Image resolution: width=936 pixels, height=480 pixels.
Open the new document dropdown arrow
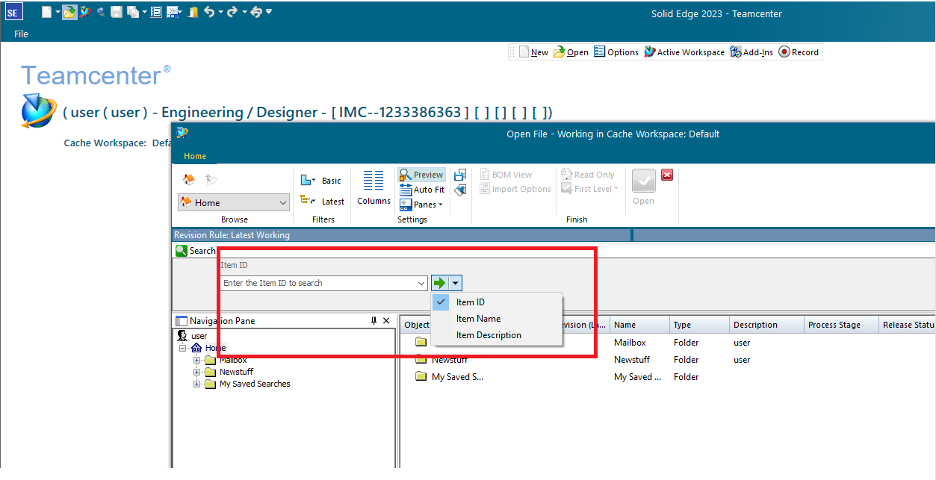coord(57,12)
